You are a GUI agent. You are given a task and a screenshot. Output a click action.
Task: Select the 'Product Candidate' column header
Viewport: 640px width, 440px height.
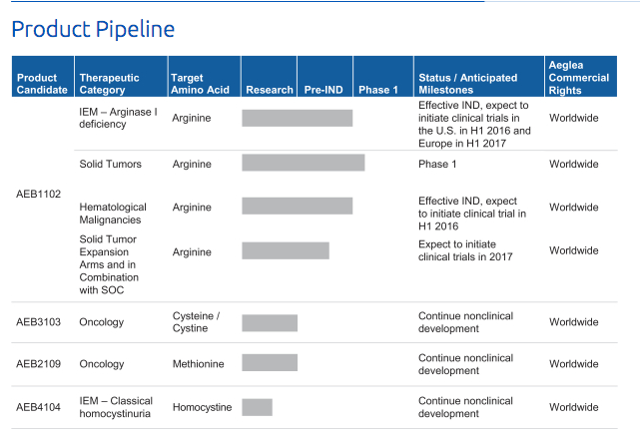pyautogui.click(x=43, y=76)
